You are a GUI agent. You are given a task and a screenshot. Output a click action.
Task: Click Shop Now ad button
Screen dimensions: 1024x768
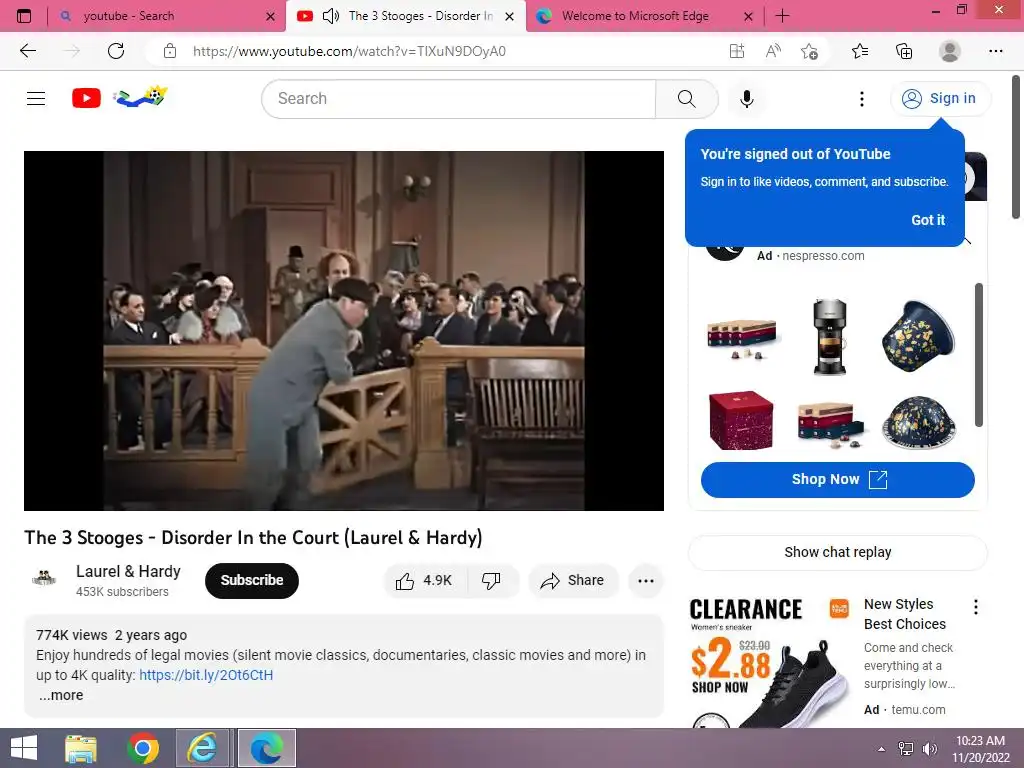coord(837,479)
